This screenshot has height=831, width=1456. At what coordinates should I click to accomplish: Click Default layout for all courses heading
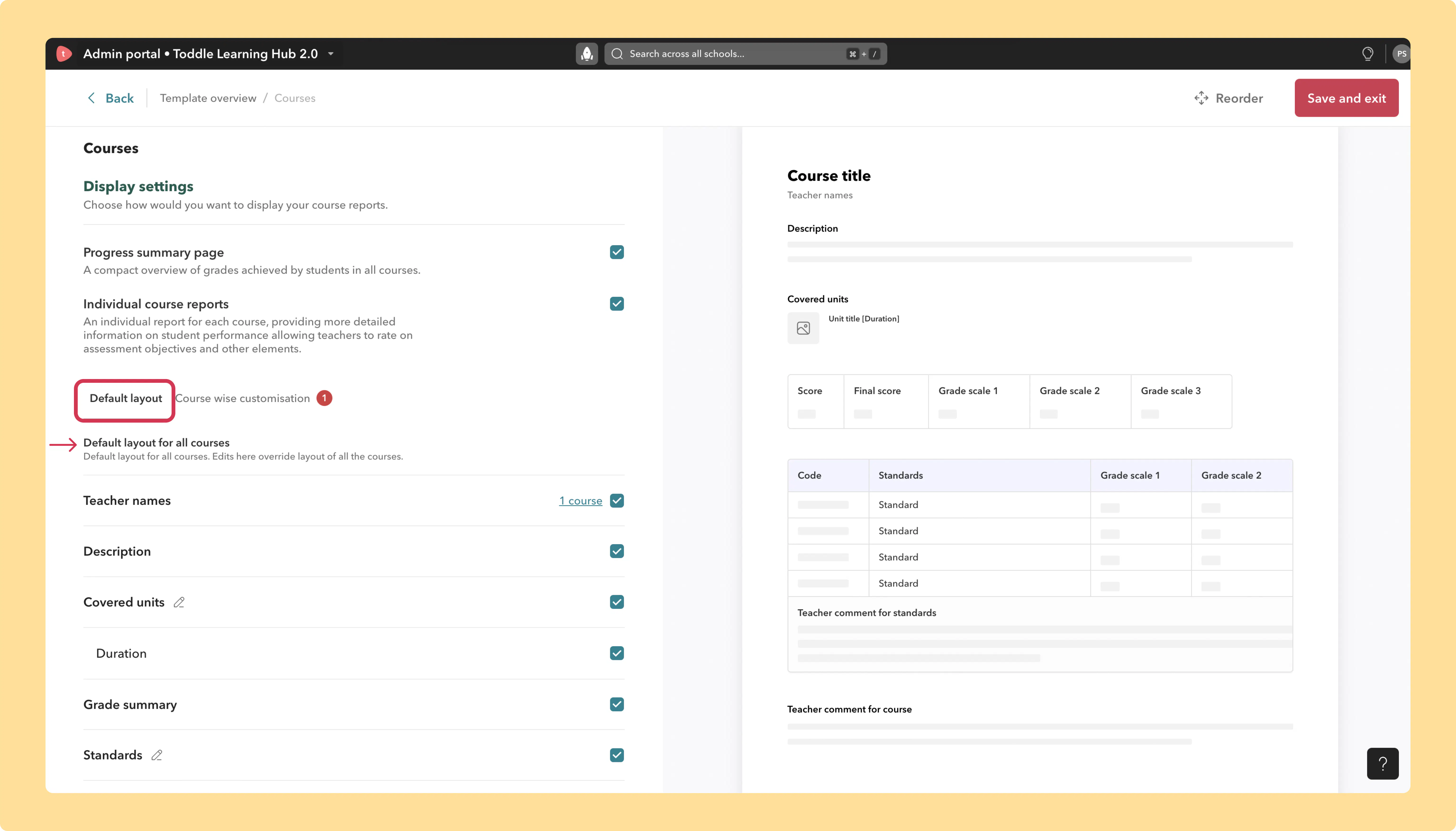click(156, 443)
